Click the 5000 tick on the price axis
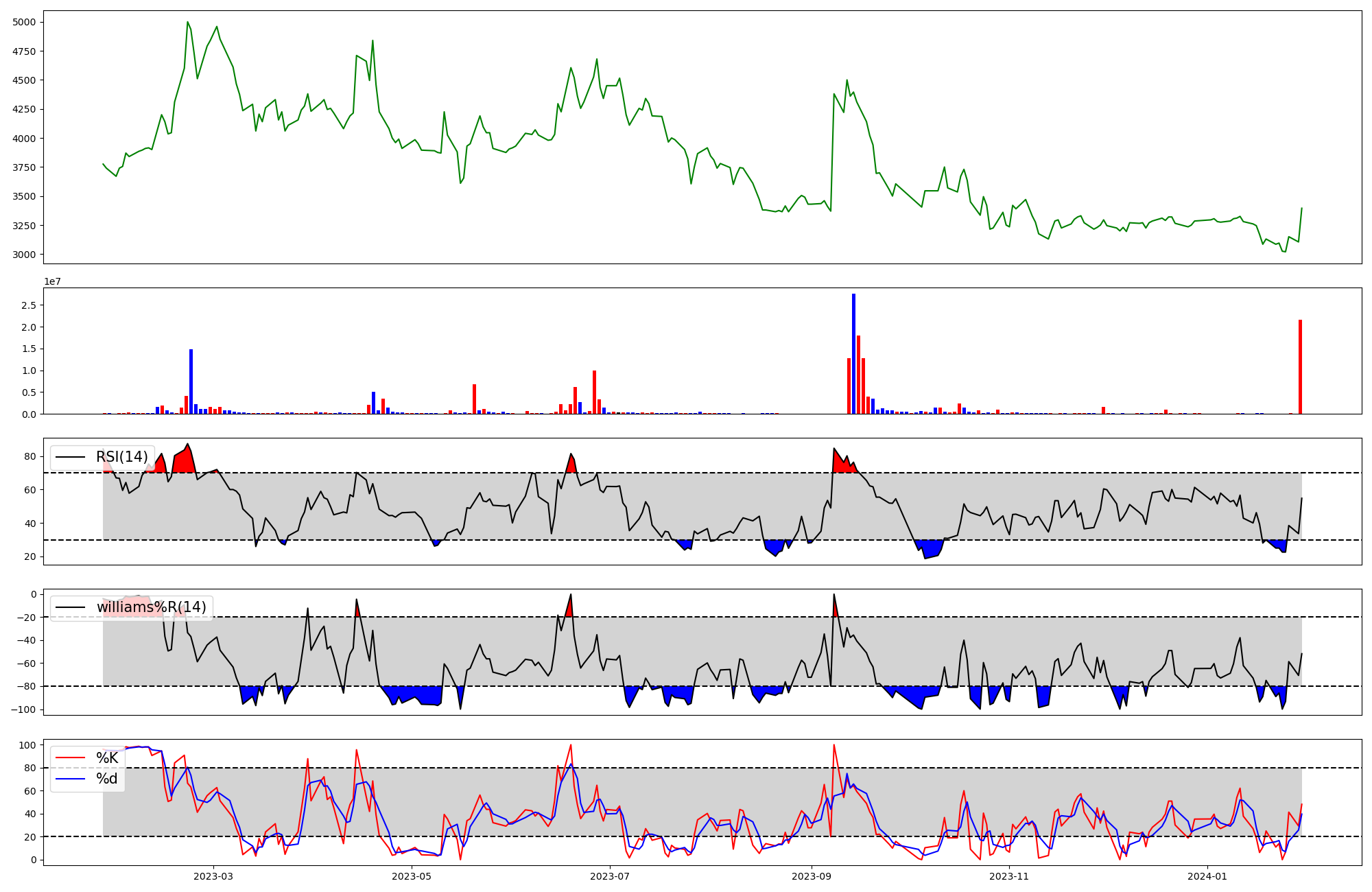 25,23
